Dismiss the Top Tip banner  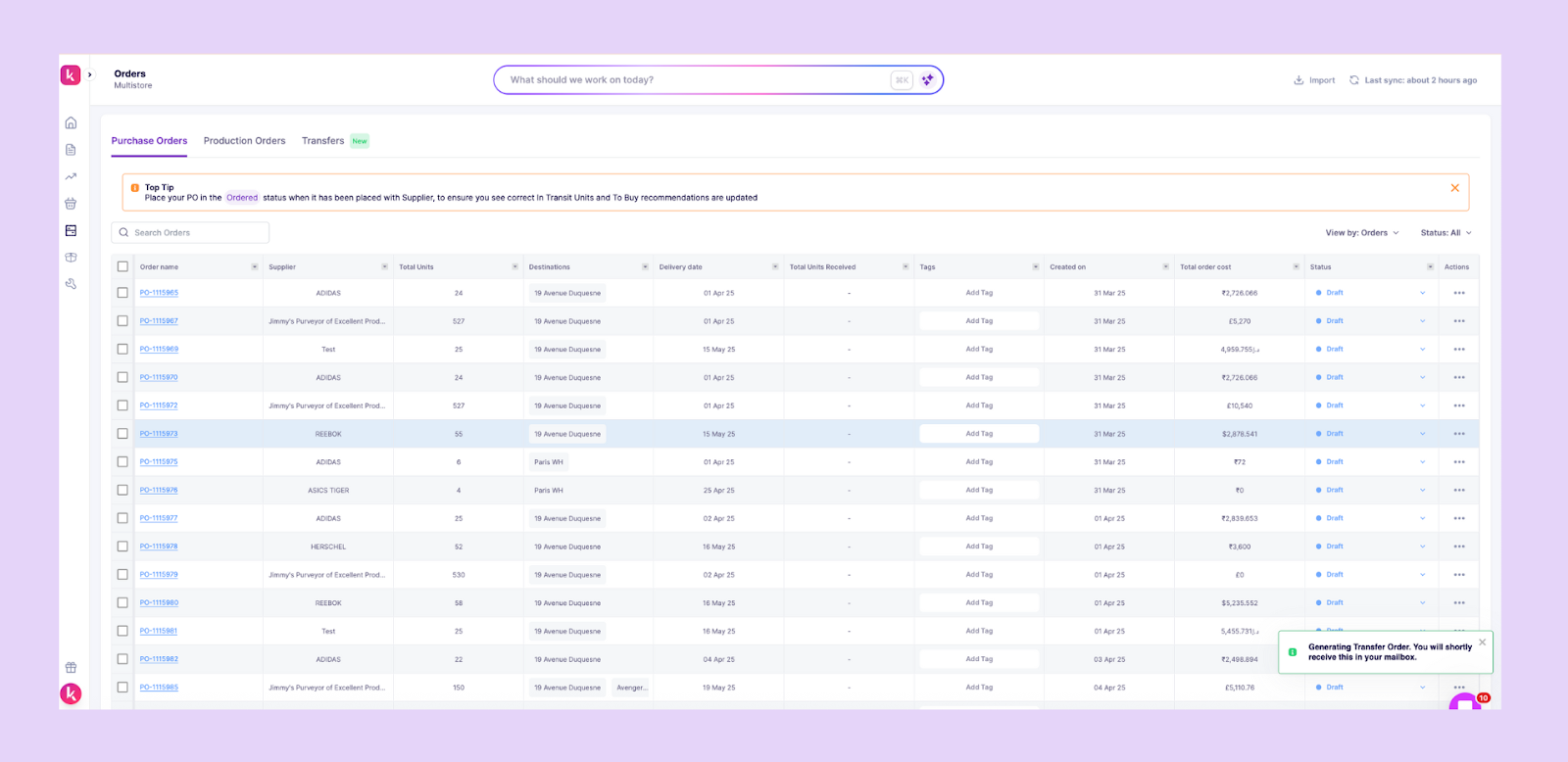click(1454, 188)
